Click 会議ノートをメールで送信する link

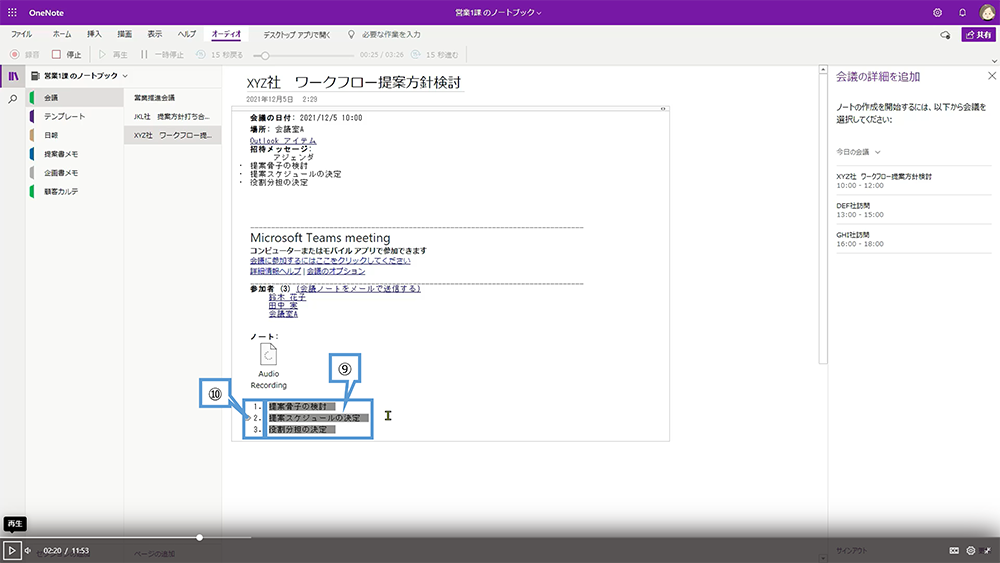point(358,289)
